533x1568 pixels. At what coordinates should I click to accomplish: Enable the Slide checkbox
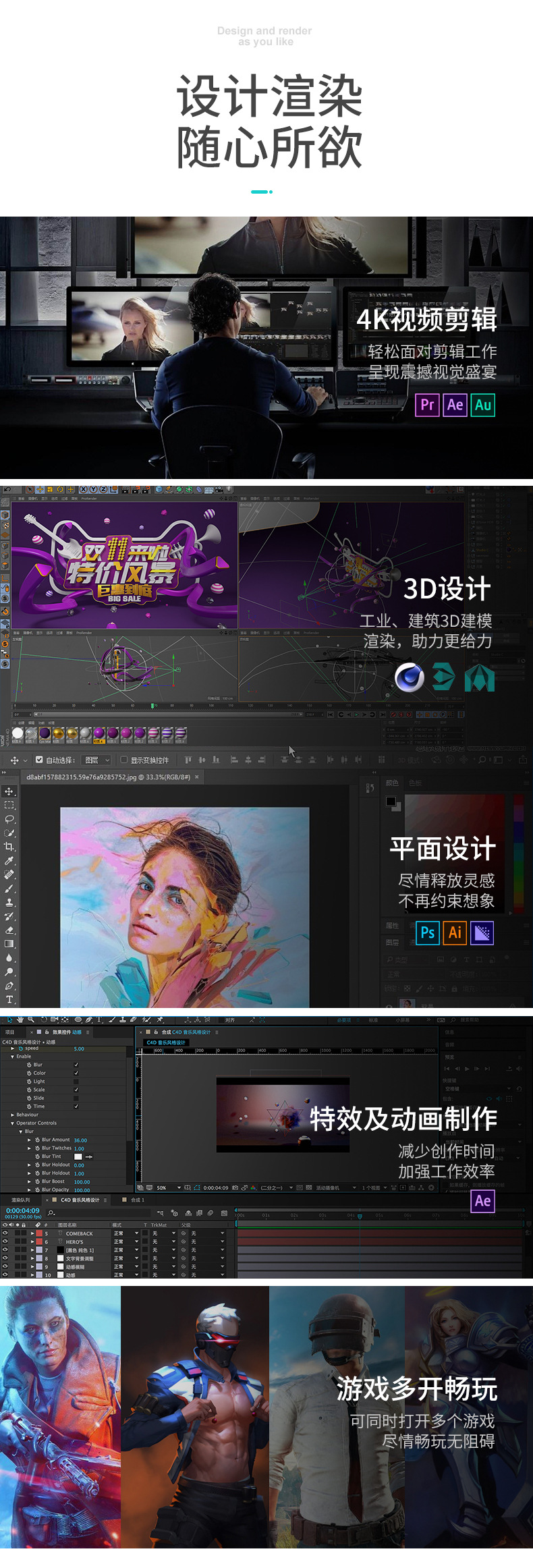coord(76,1098)
